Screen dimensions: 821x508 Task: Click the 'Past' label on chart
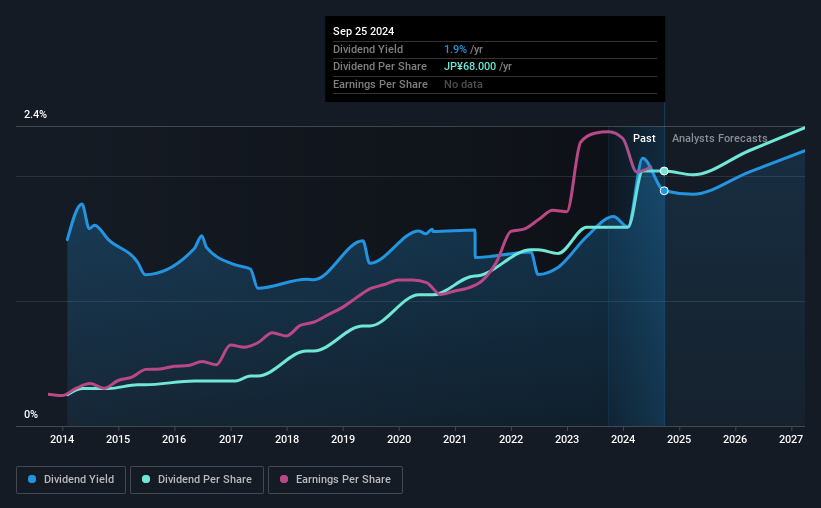644,138
